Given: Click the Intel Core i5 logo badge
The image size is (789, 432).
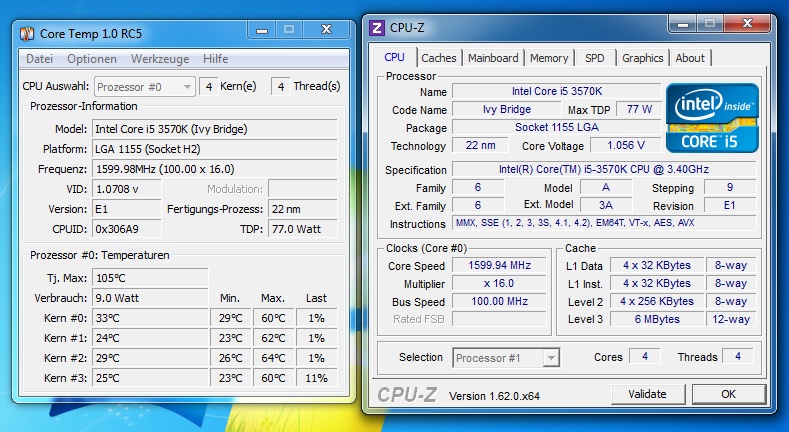Looking at the screenshot, I should pyautogui.click(x=712, y=118).
